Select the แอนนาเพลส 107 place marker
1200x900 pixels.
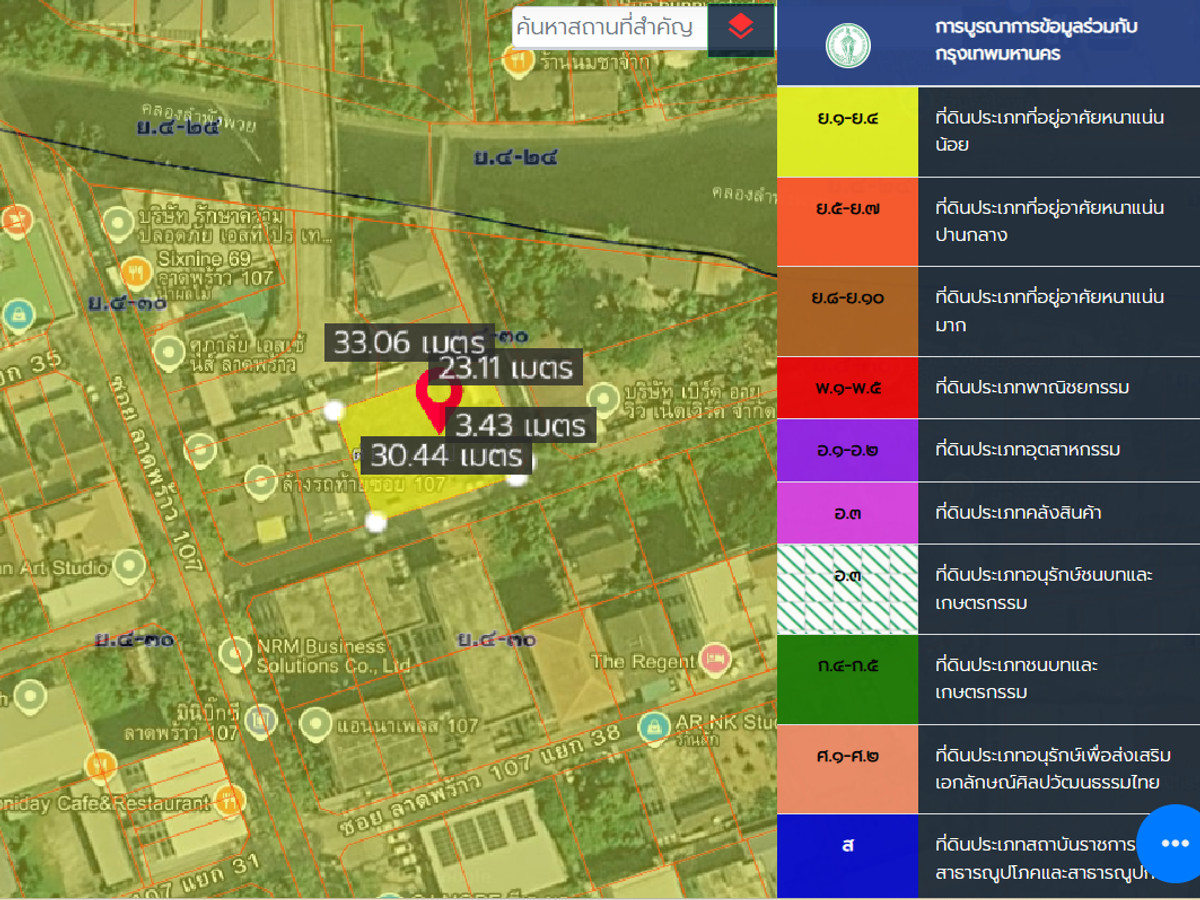pos(316,722)
